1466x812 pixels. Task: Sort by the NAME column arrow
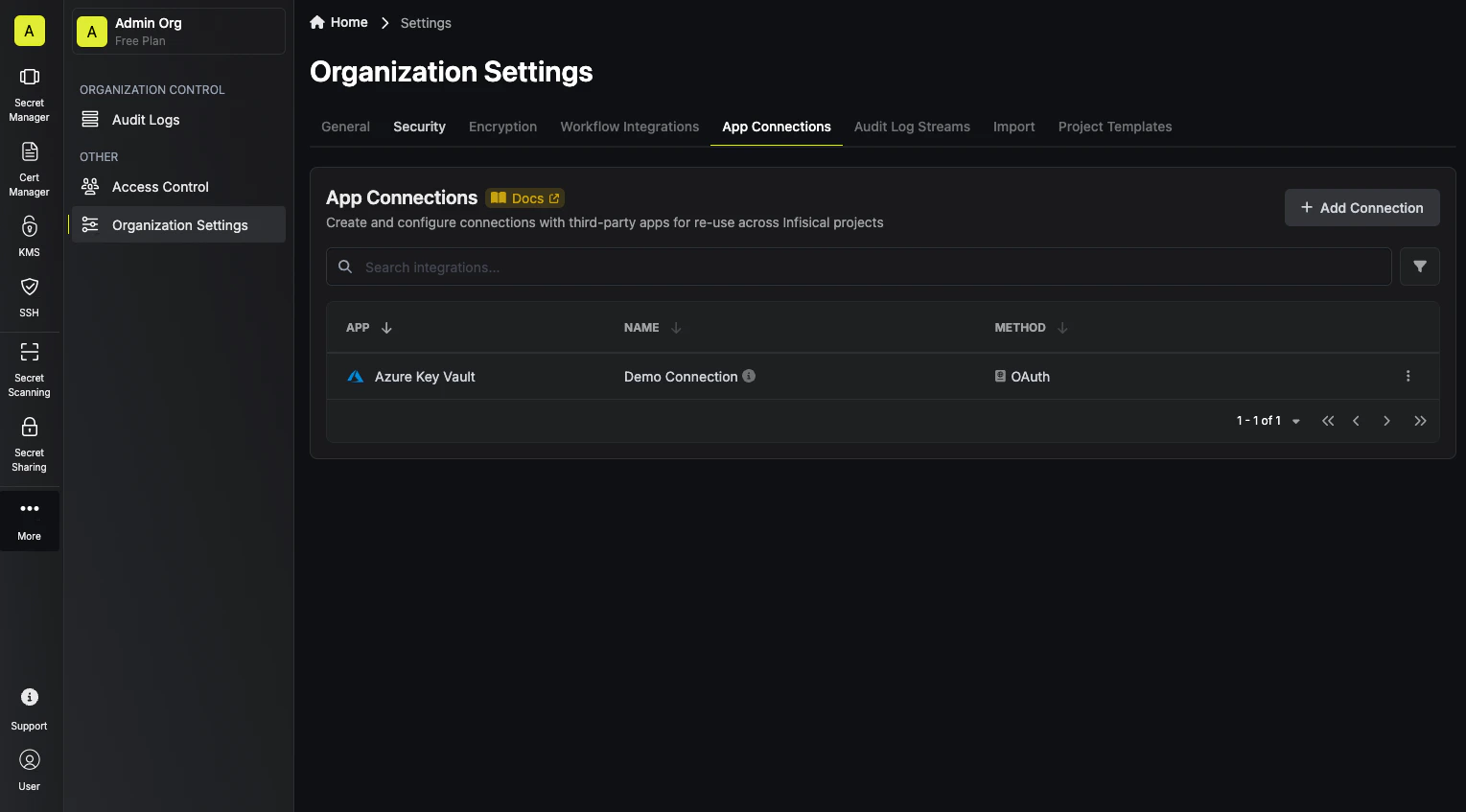tap(676, 328)
